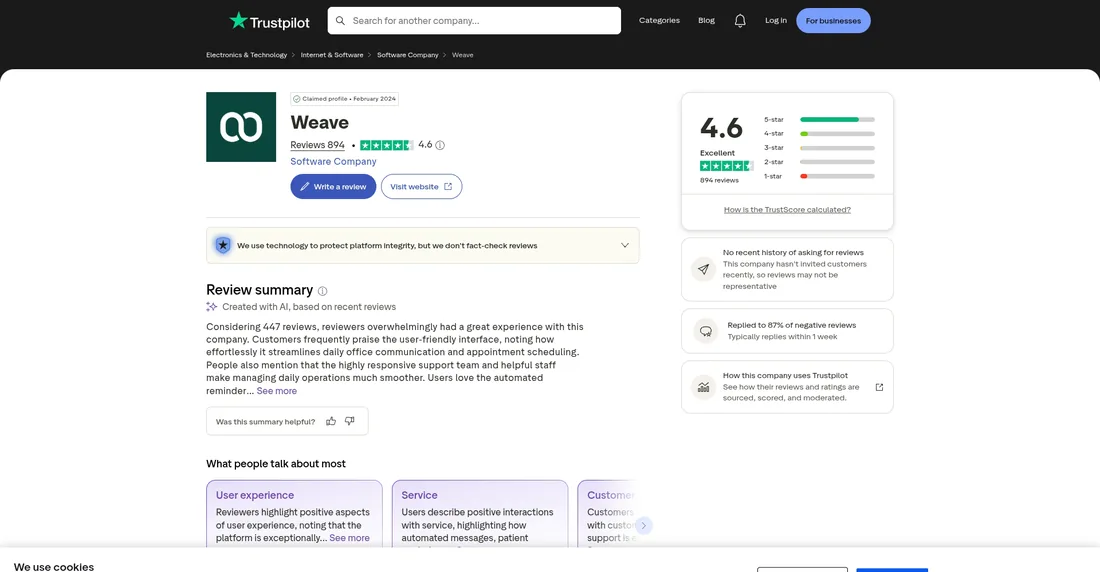1100x572 pixels.
Task: Click the 894 reviews text in score card
Action: point(719,180)
